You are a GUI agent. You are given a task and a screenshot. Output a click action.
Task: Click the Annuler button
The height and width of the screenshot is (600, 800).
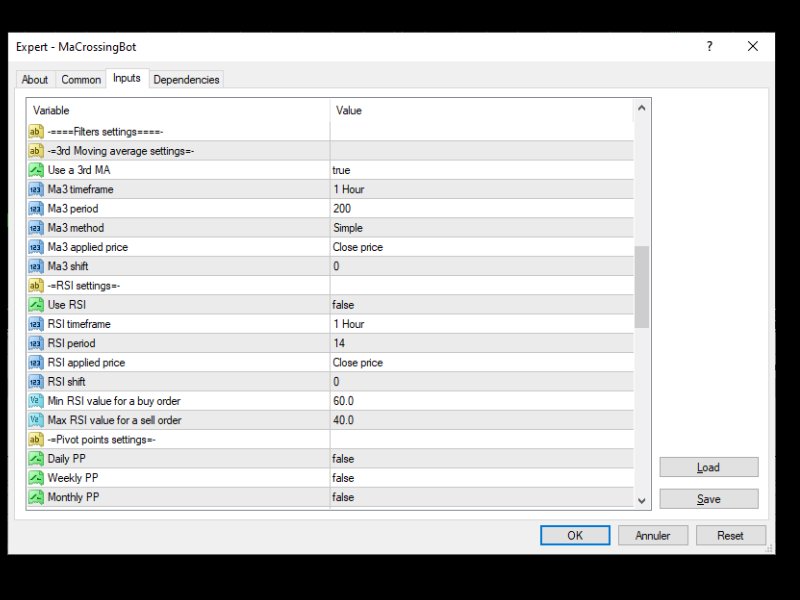point(653,535)
